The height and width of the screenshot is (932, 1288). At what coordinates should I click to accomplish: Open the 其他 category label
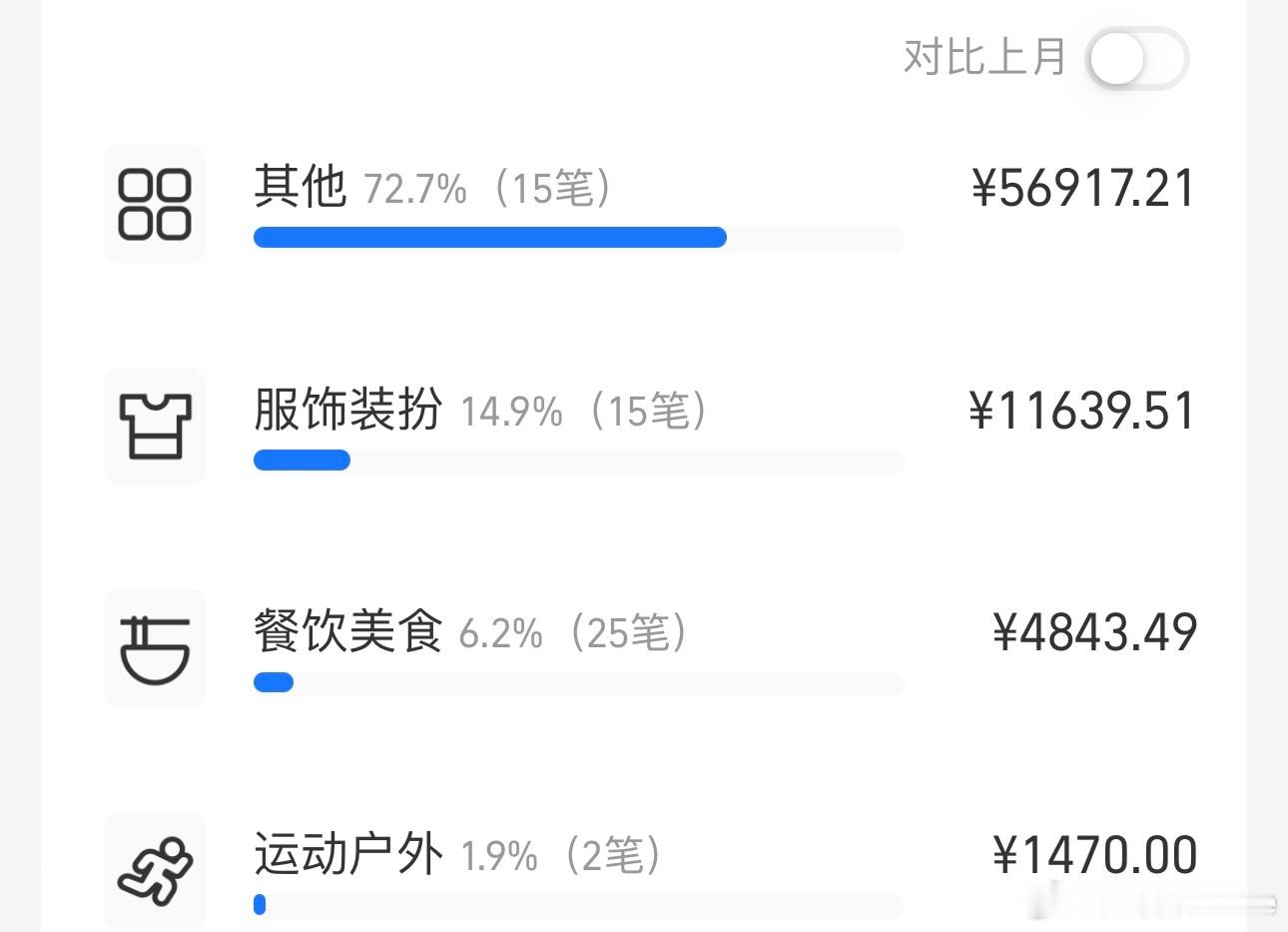(x=300, y=187)
